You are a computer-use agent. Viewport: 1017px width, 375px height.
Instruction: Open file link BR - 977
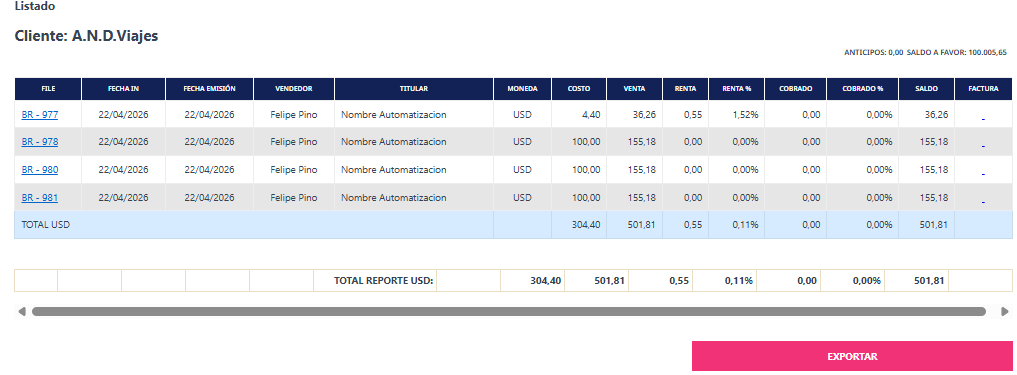[40, 115]
